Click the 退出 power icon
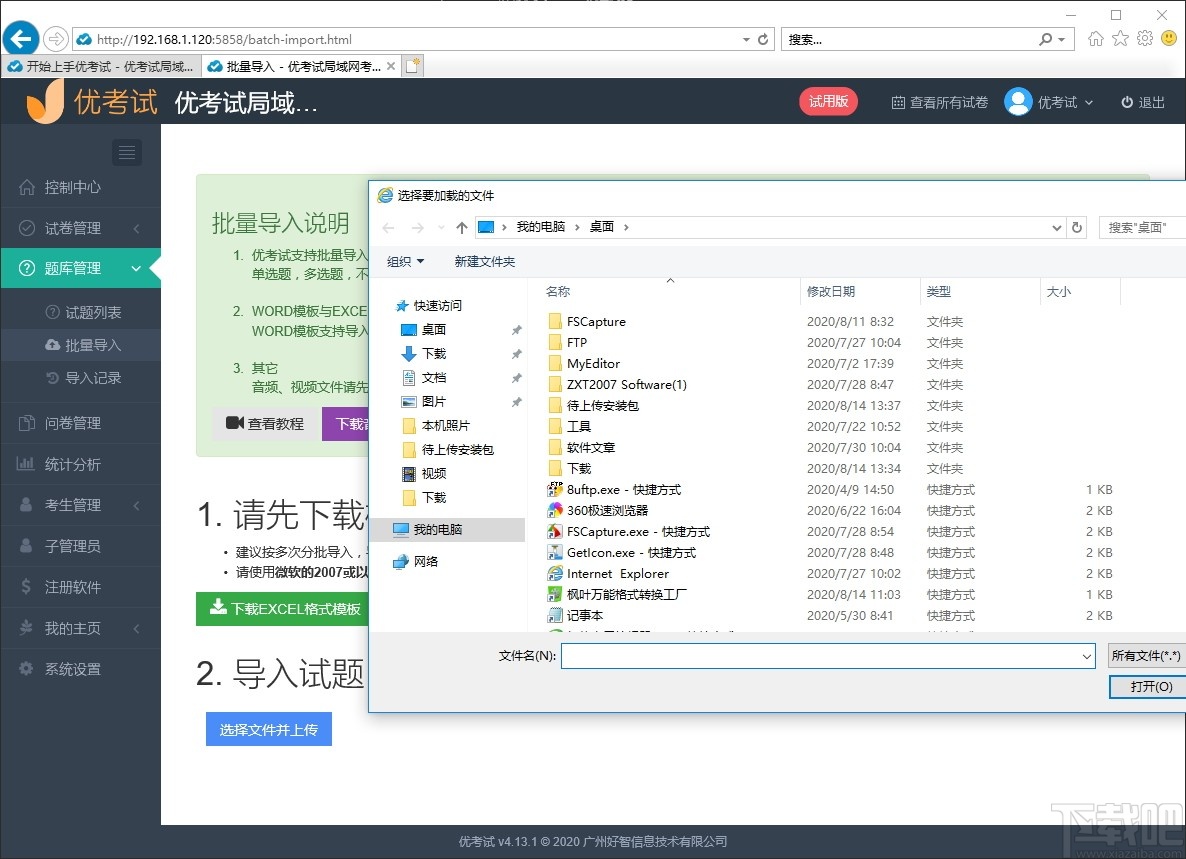Screen dimensions: 1186x859 pyautogui.click(x=1126, y=101)
